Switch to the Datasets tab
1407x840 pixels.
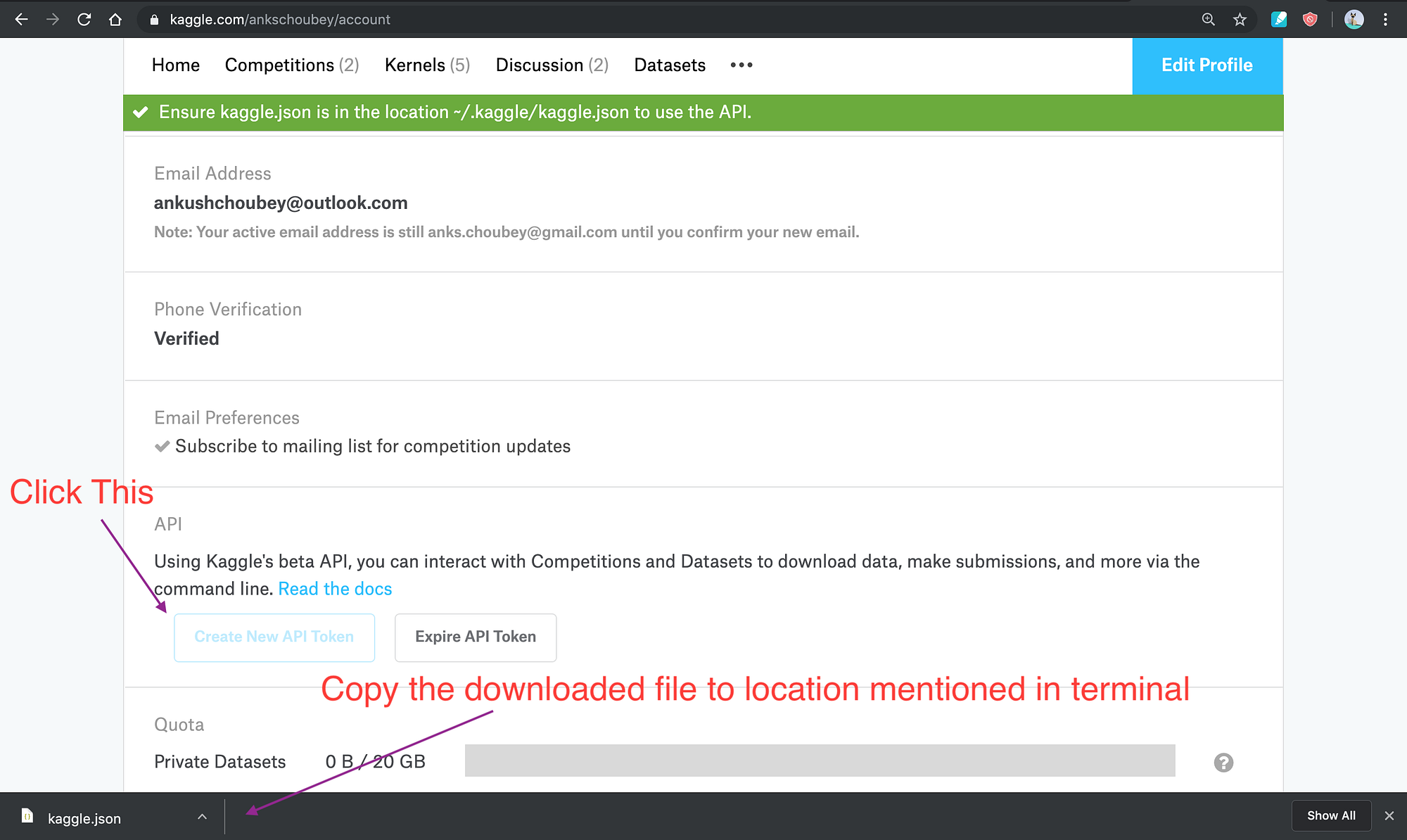click(669, 65)
